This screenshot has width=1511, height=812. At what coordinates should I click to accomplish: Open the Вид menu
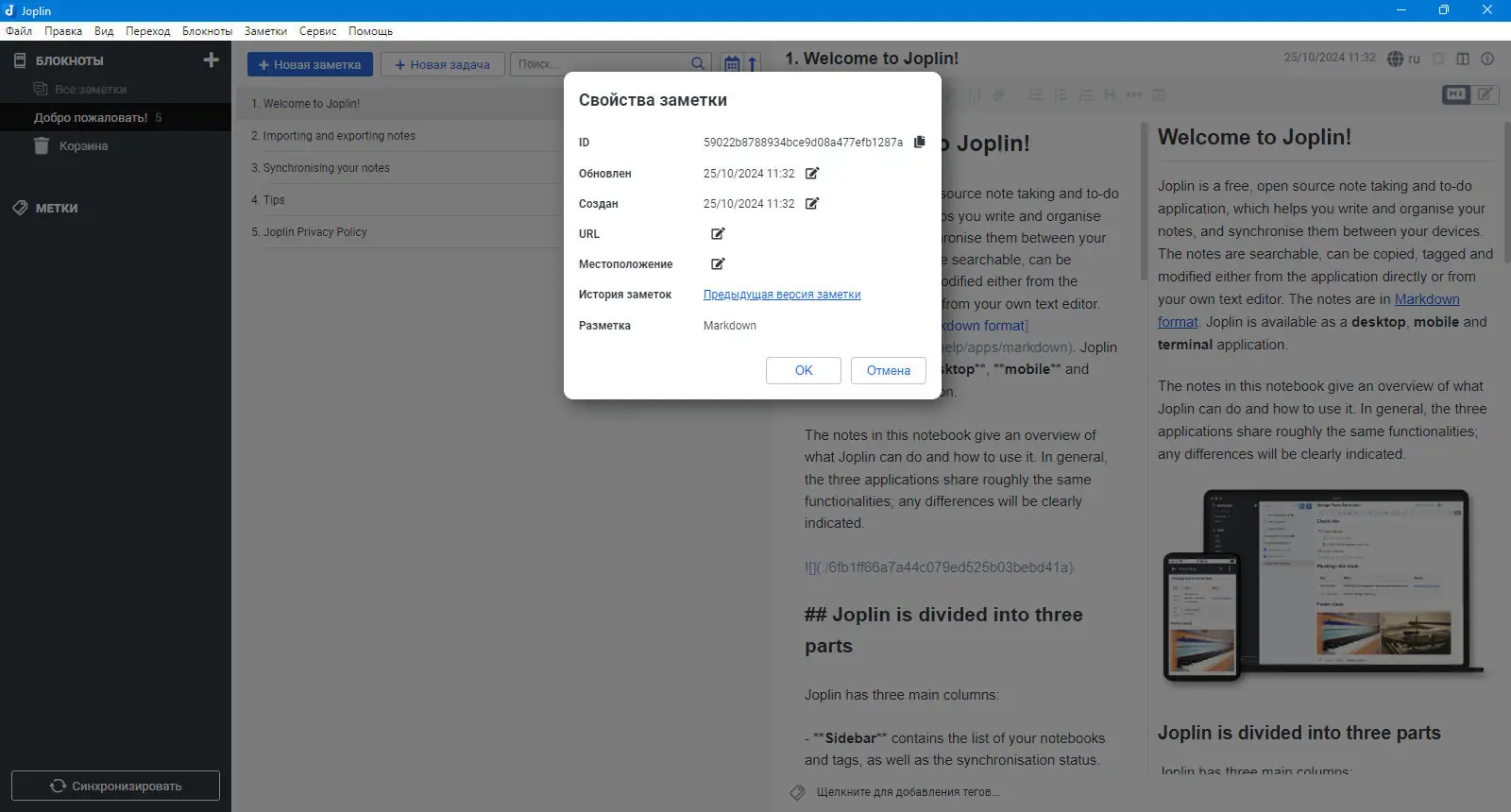point(104,31)
